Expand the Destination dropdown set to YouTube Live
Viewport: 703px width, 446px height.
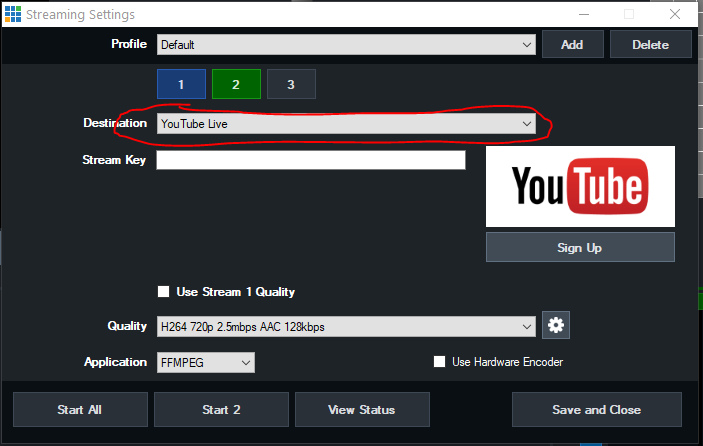coord(346,124)
